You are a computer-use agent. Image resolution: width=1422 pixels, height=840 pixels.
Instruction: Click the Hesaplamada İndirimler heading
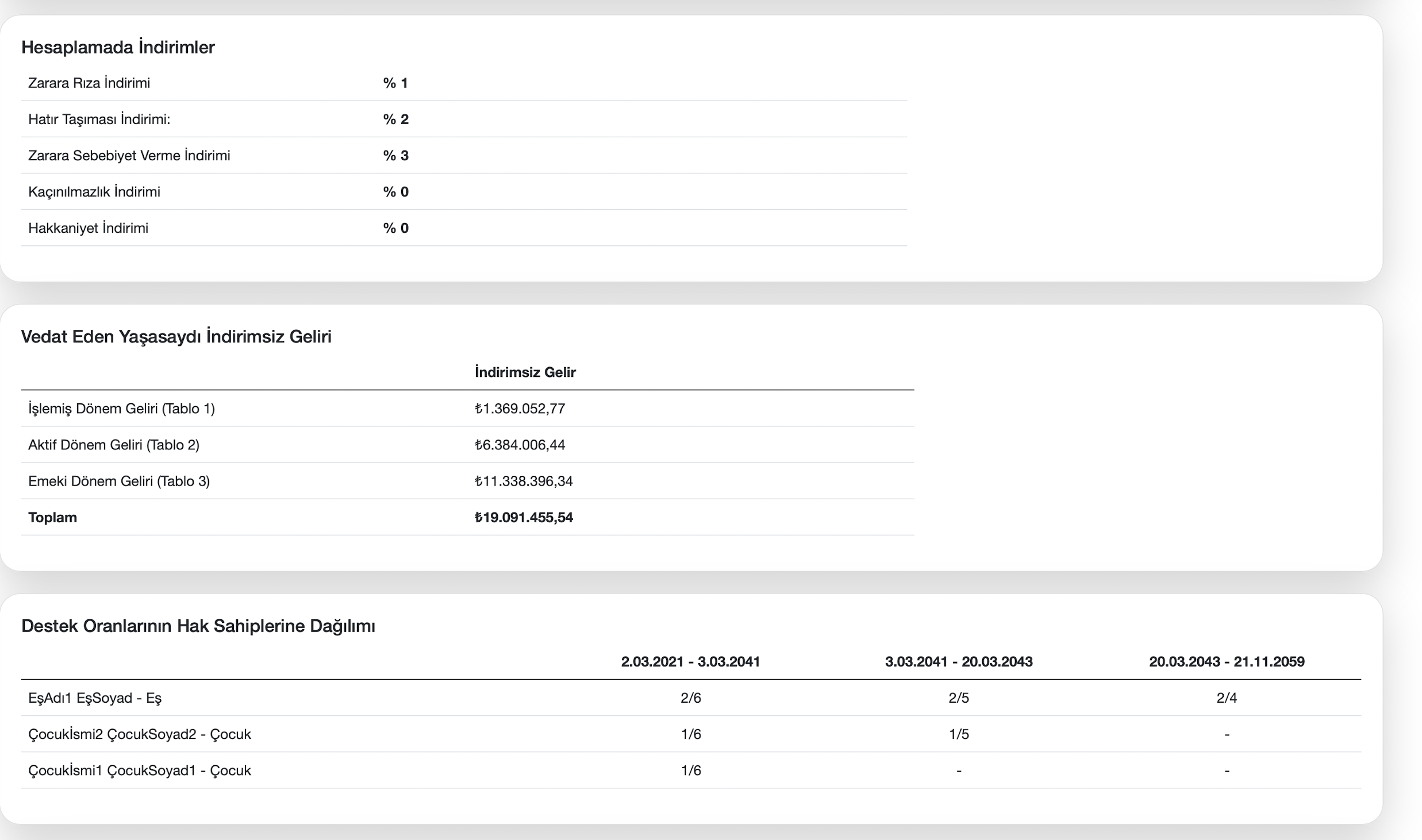tap(118, 47)
